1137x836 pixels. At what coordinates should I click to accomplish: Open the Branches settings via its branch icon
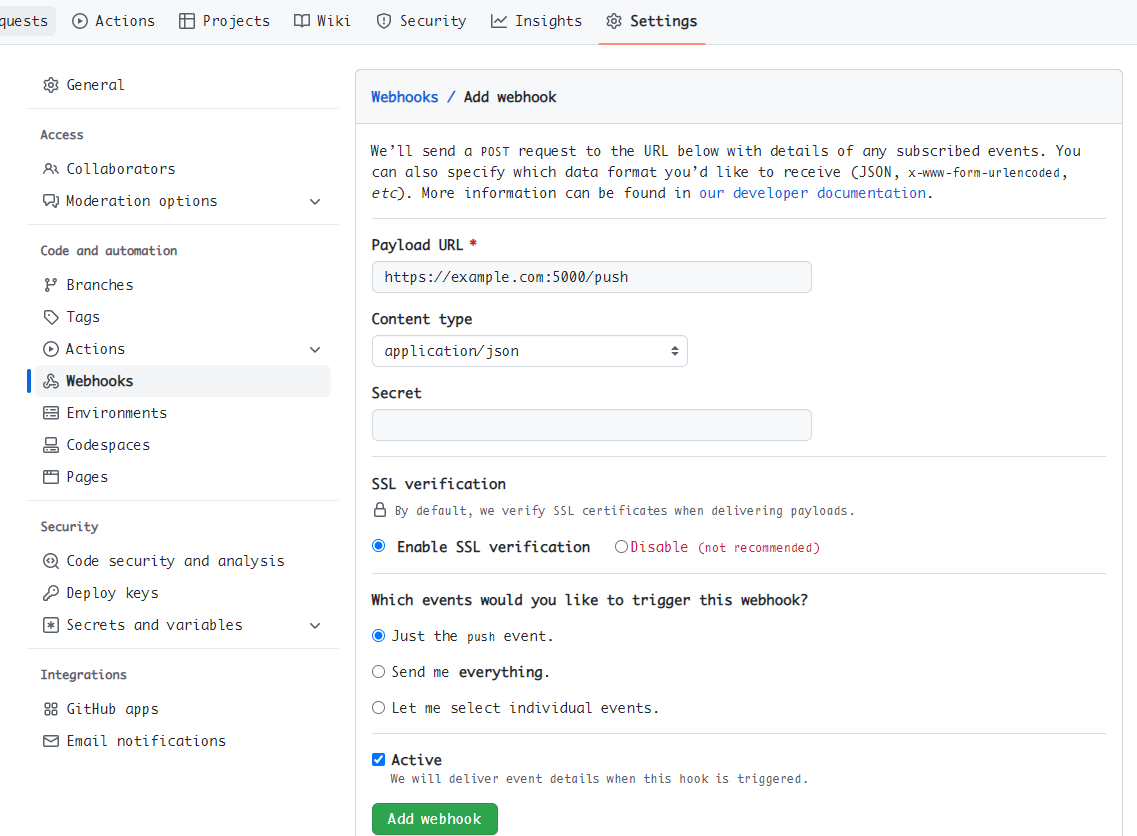[x=48, y=284]
